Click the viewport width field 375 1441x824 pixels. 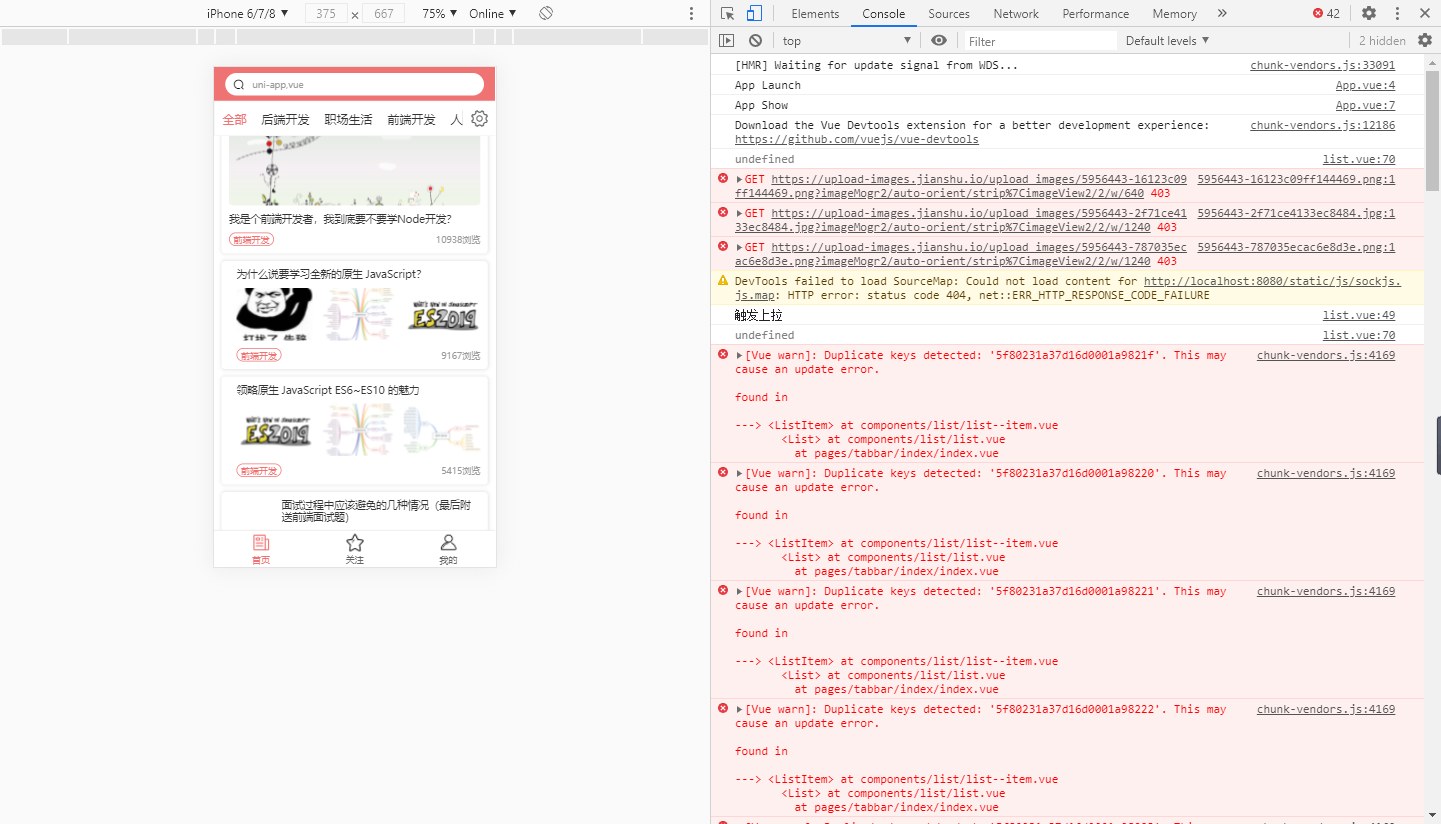[327, 13]
